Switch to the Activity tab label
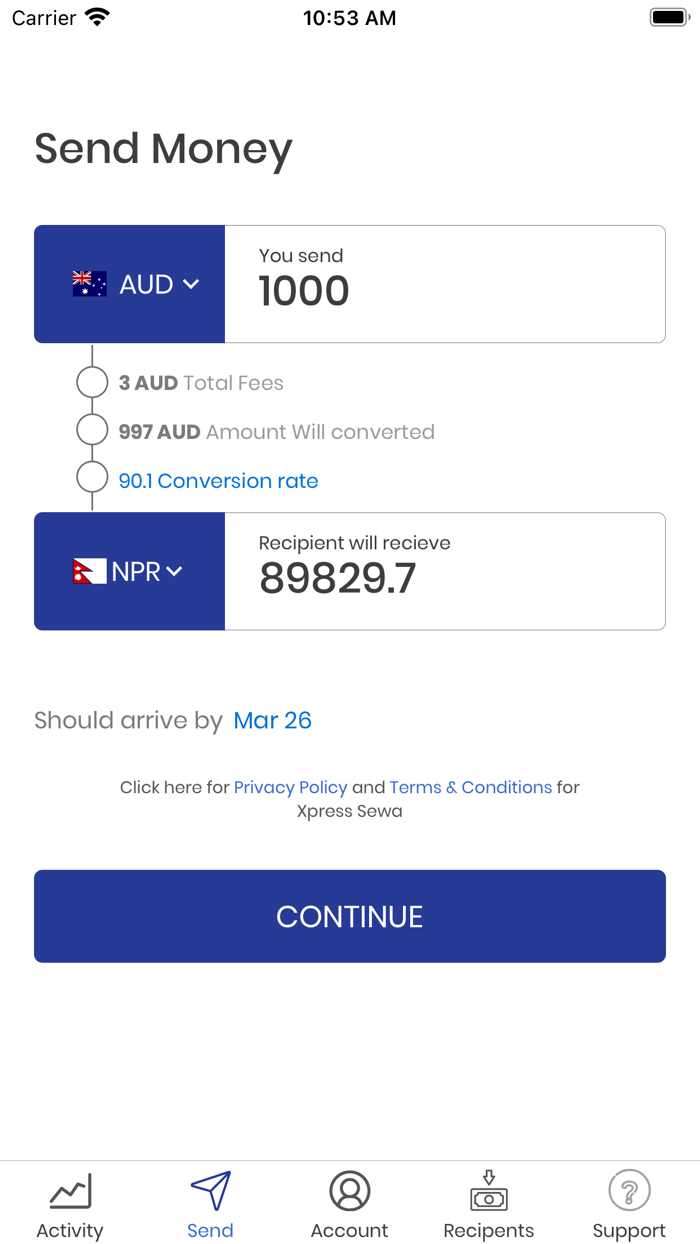This screenshot has width=700, height=1244. pos(70,1231)
